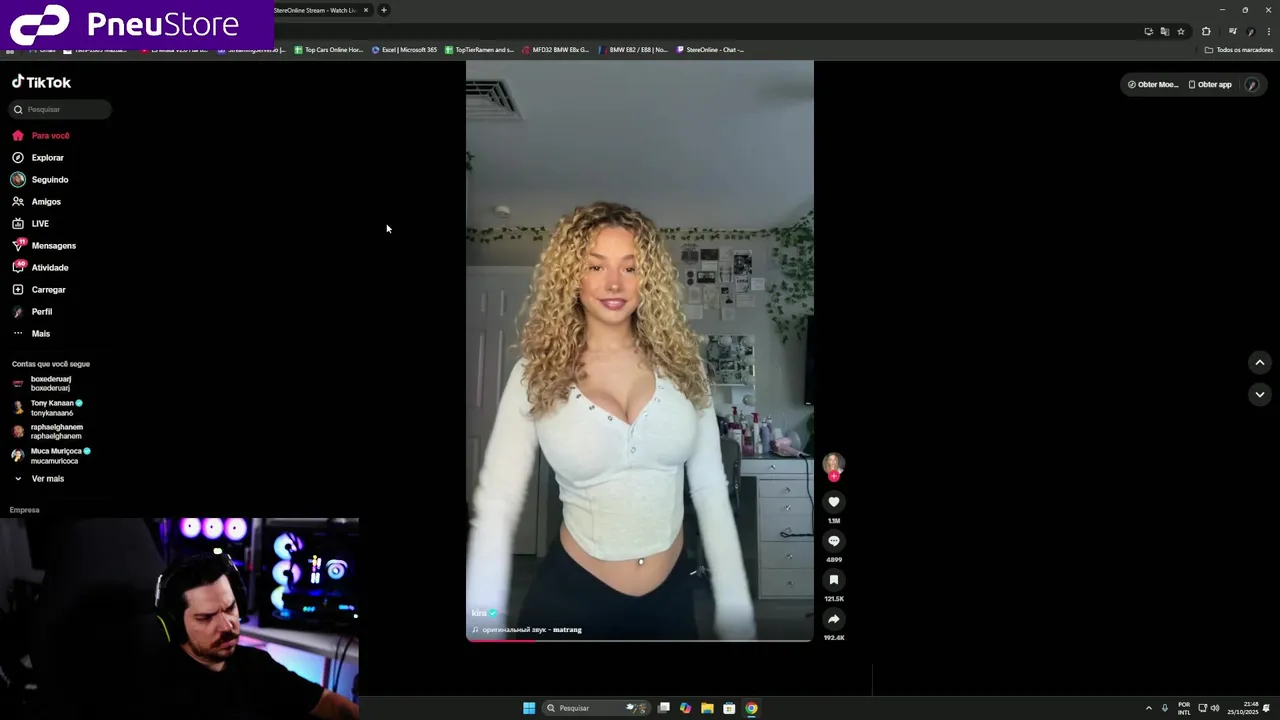Viewport: 1280px width, 720px height.
Task: Open the Mais menu
Action: pyautogui.click(x=31, y=333)
